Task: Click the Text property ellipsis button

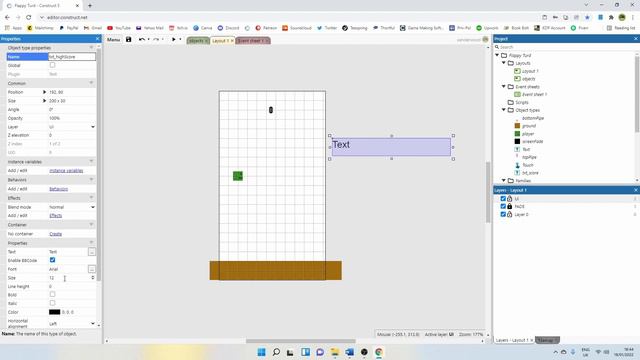Action: (92, 252)
